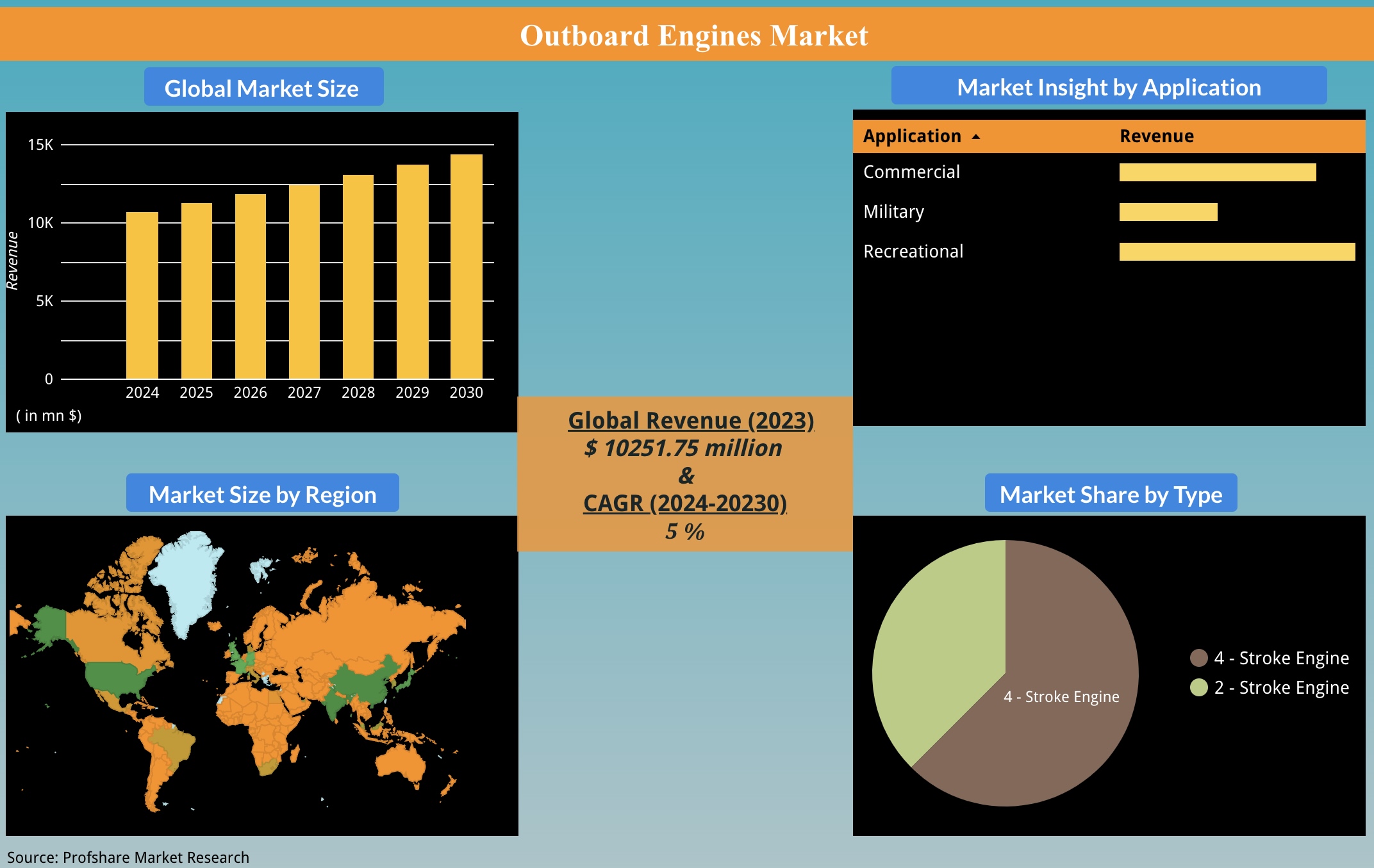Click the Market Share by Type title
The height and width of the screenshot is (868, 1374).
pyautogui.click(x=1111, y=493)
